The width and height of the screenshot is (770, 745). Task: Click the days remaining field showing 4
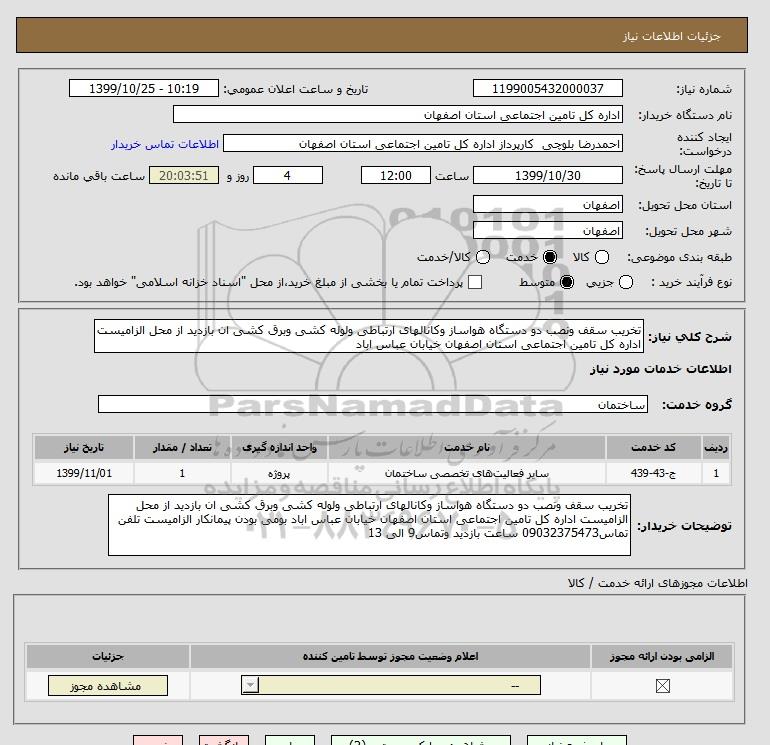[288, 175]
